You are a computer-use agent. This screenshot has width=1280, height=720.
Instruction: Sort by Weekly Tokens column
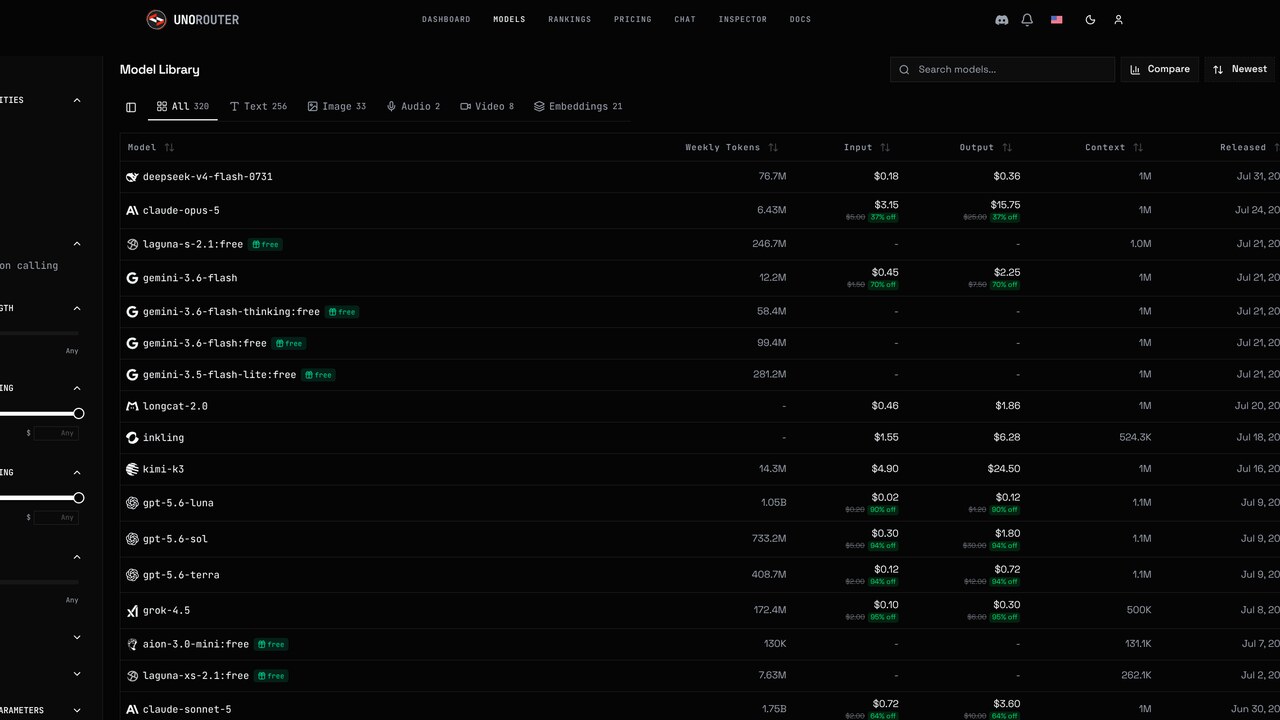(731, 148)
